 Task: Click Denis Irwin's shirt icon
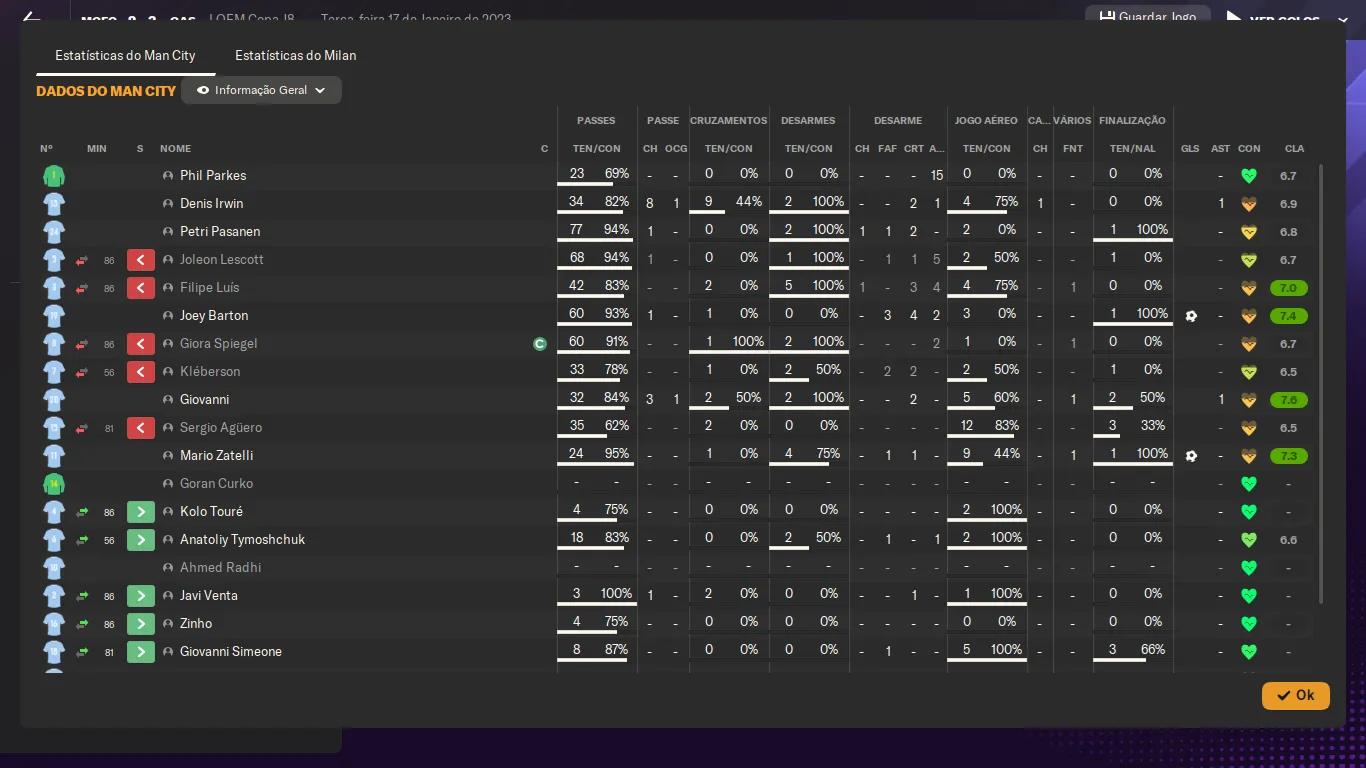tap(54, 204)
